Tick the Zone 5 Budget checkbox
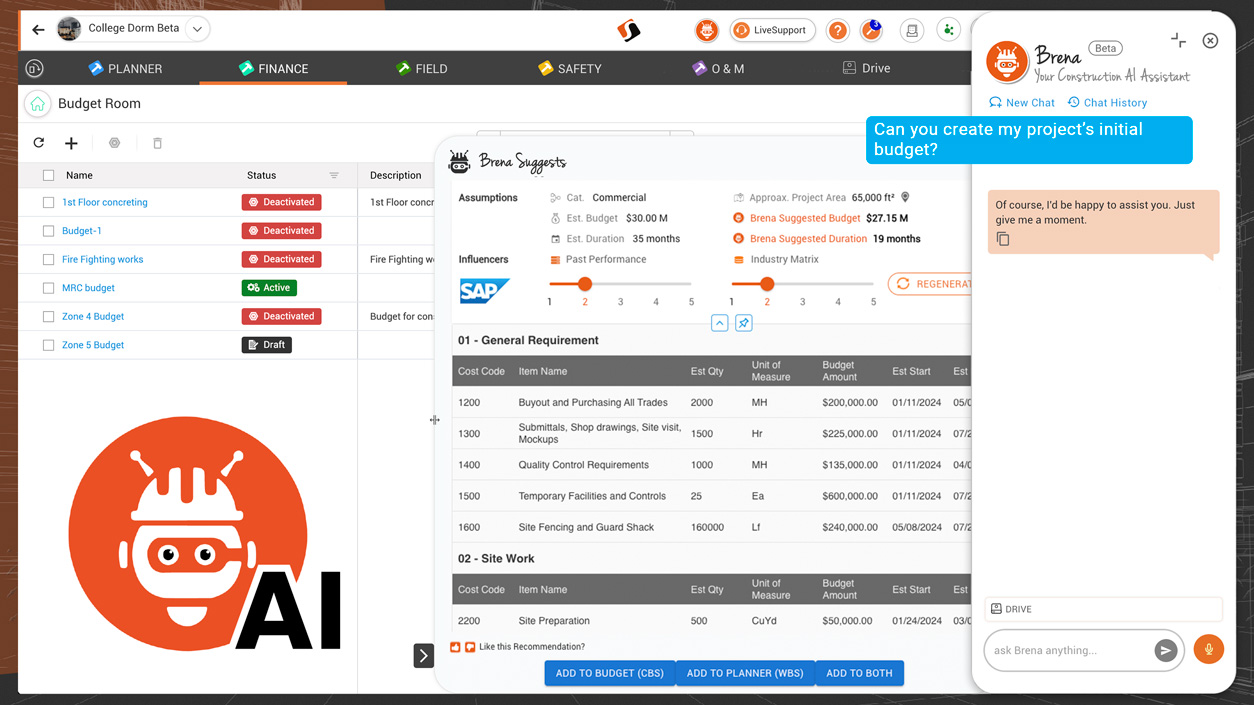1254x705 pixels. click(x=49, y=345)
